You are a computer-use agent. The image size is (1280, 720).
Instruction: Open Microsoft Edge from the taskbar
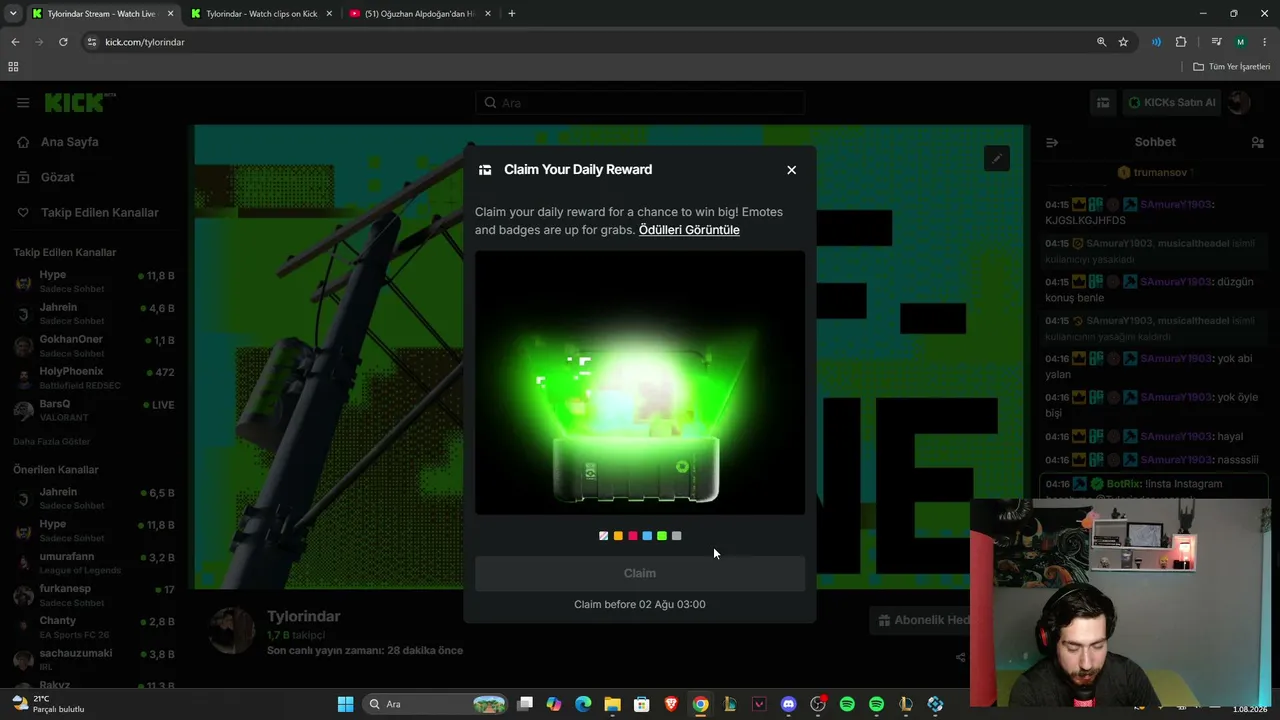(x=583, y=704)
